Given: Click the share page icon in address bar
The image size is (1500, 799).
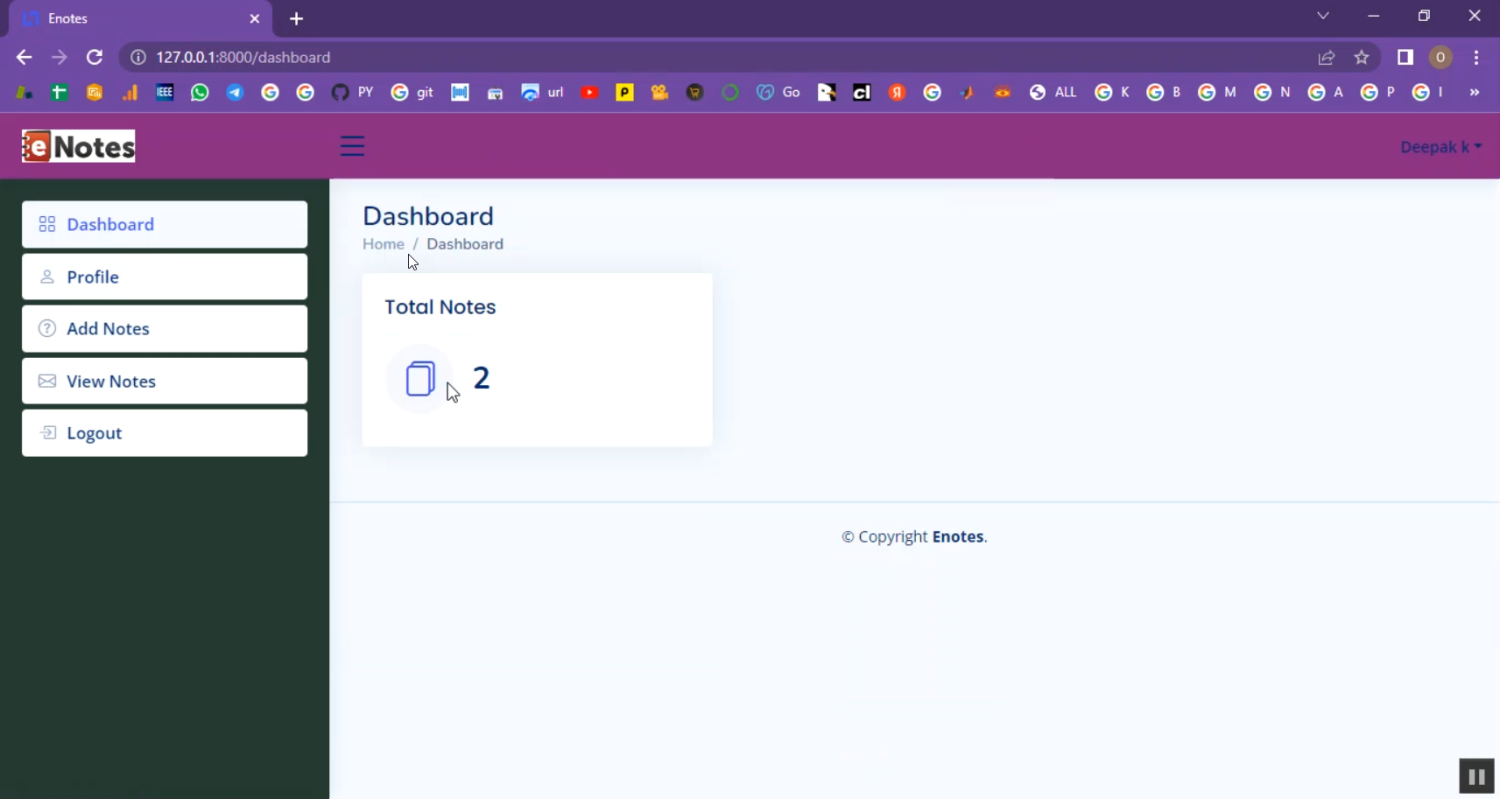Looking at the screenshot, I should [x=1326, y=58].
